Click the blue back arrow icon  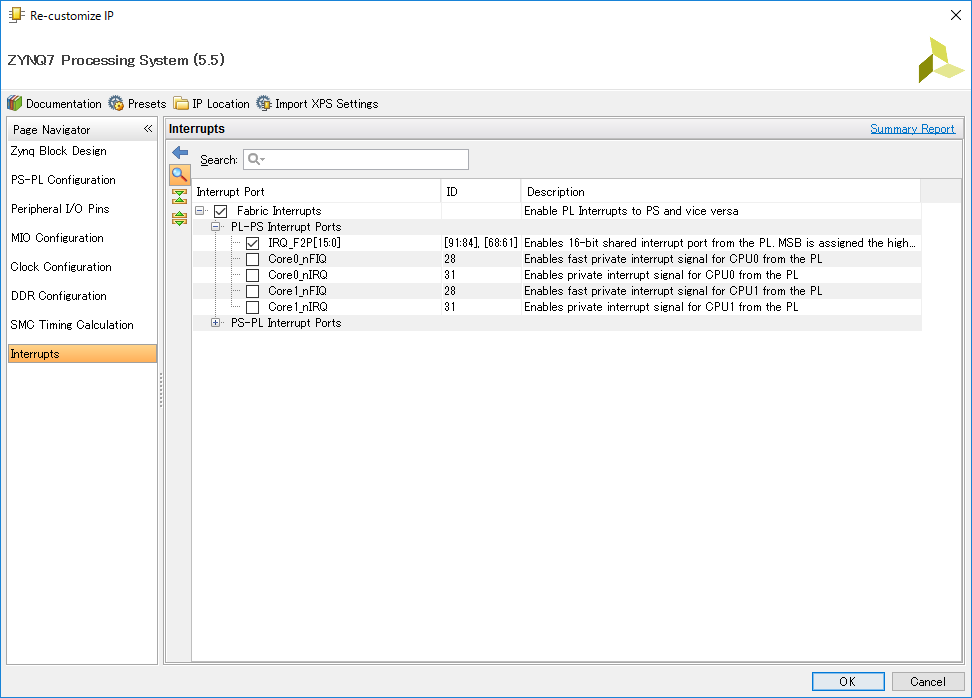[x=180, y=152]
